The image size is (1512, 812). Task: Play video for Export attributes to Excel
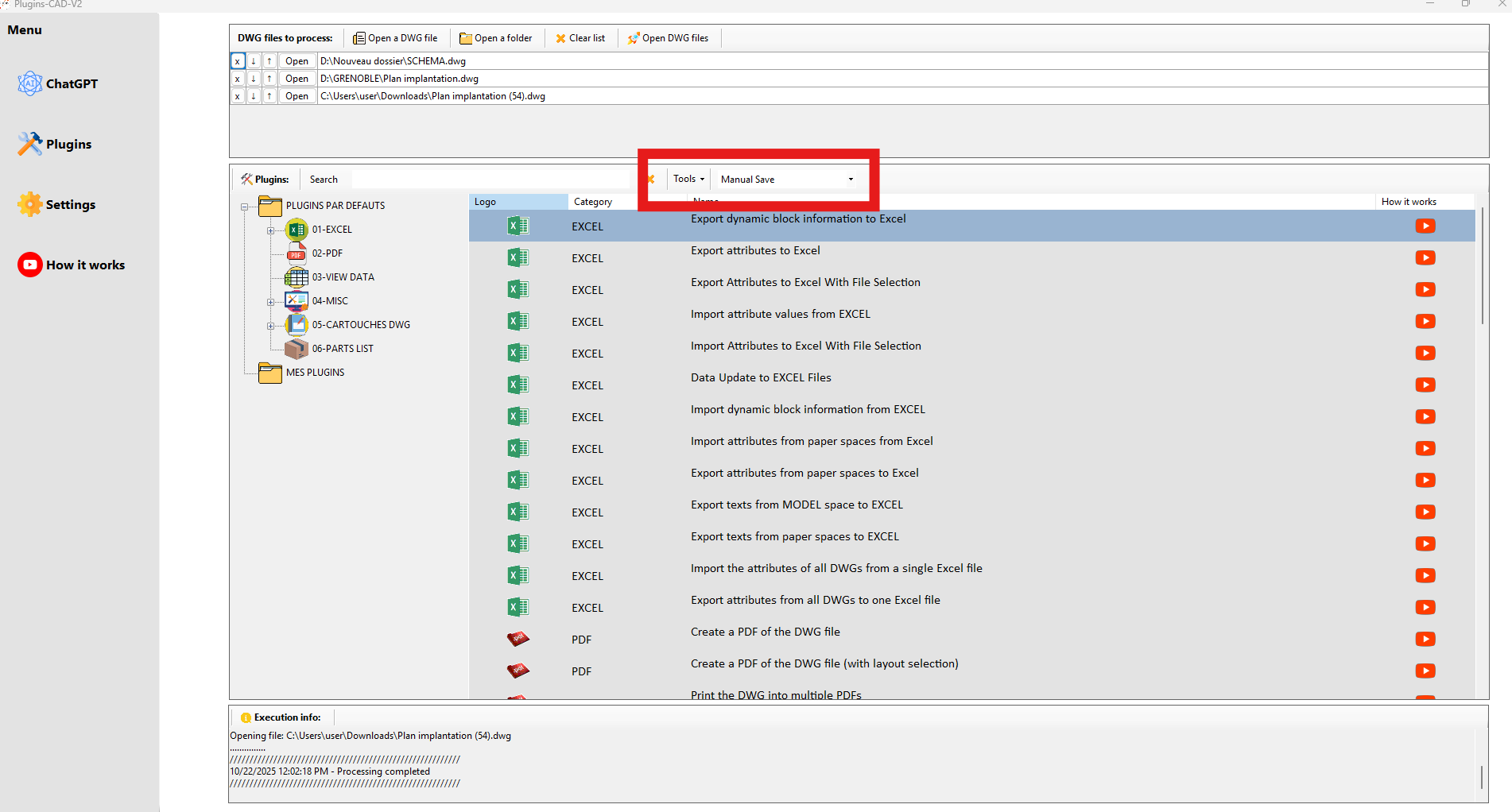point(1425,258)
